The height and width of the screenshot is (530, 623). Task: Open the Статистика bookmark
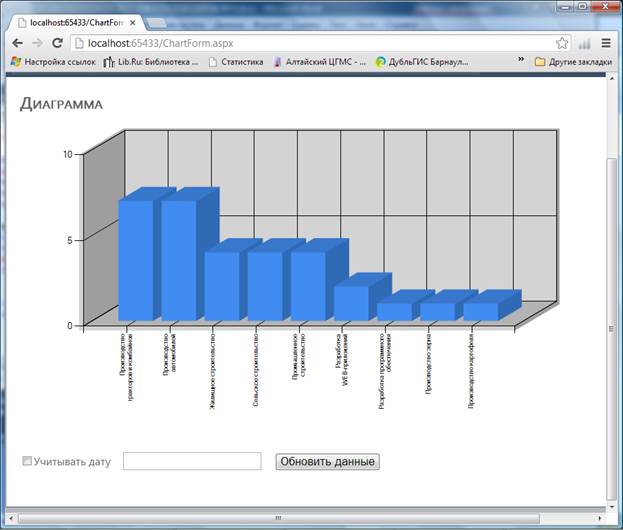point(236,62)
